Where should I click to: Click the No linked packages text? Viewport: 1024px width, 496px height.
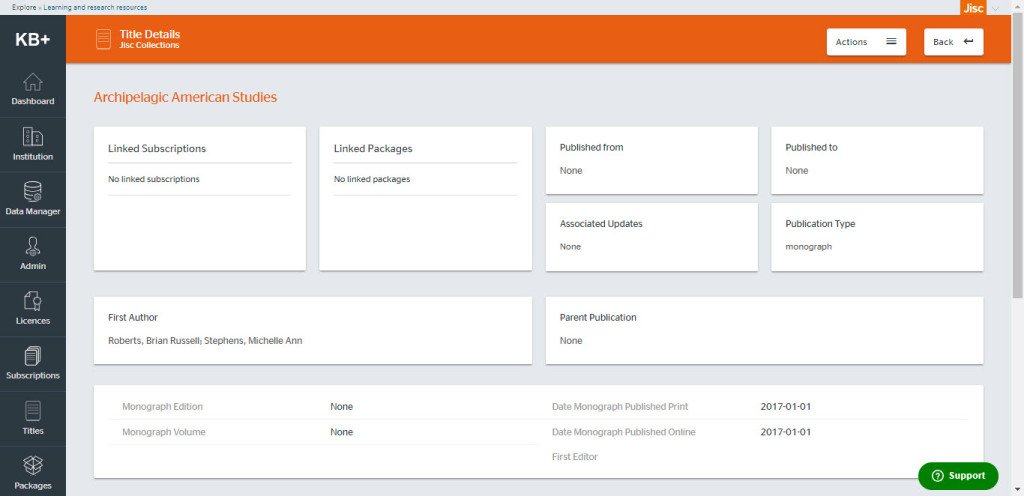click(372, 179)
